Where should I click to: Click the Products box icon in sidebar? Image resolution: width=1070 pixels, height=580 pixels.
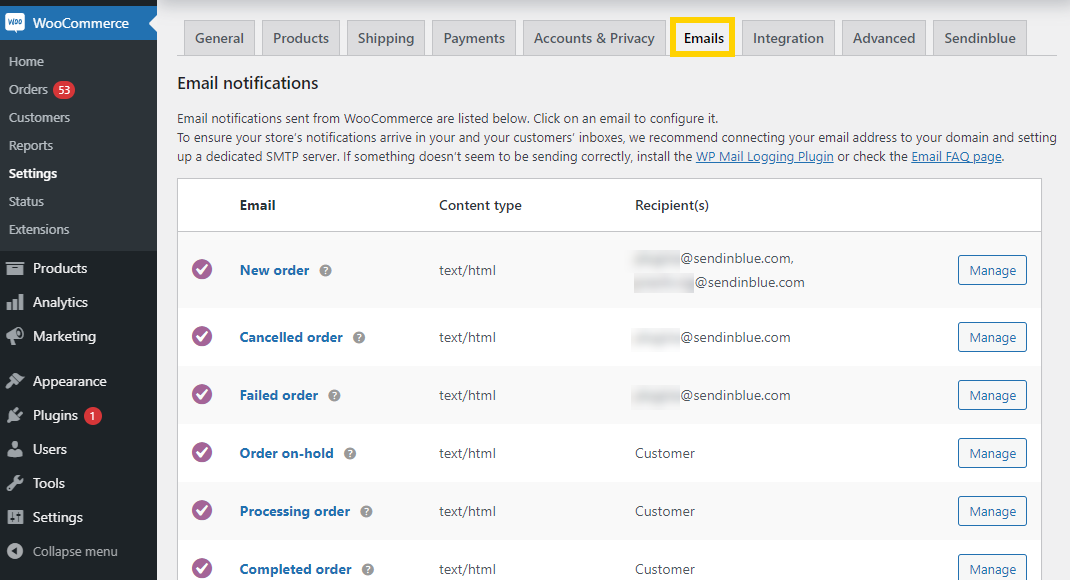[16, 268]
